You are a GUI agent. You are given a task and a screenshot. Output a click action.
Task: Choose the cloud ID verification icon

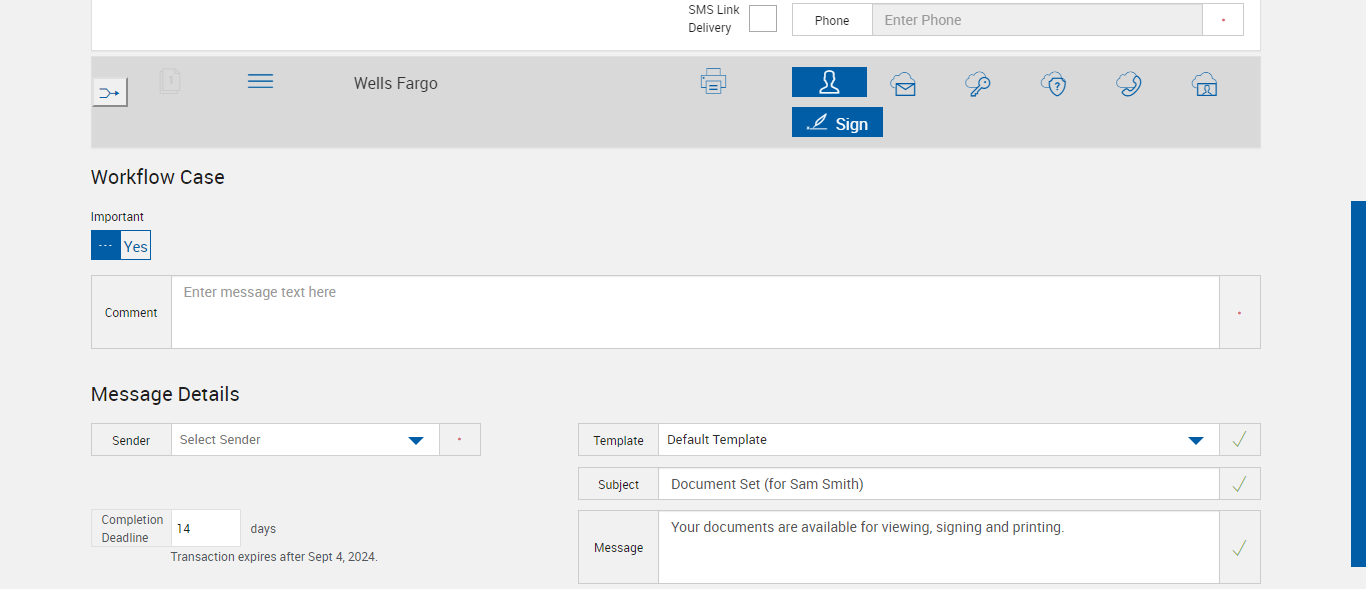point(1204,84)
